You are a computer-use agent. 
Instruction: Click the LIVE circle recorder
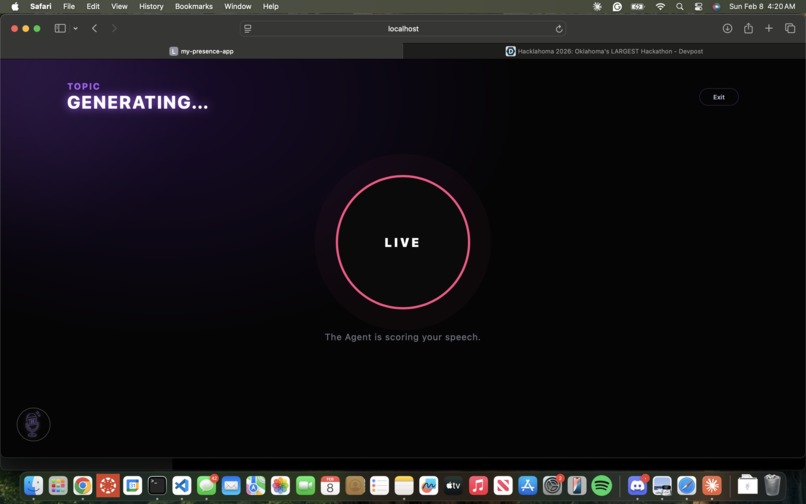tap(403, 242)
